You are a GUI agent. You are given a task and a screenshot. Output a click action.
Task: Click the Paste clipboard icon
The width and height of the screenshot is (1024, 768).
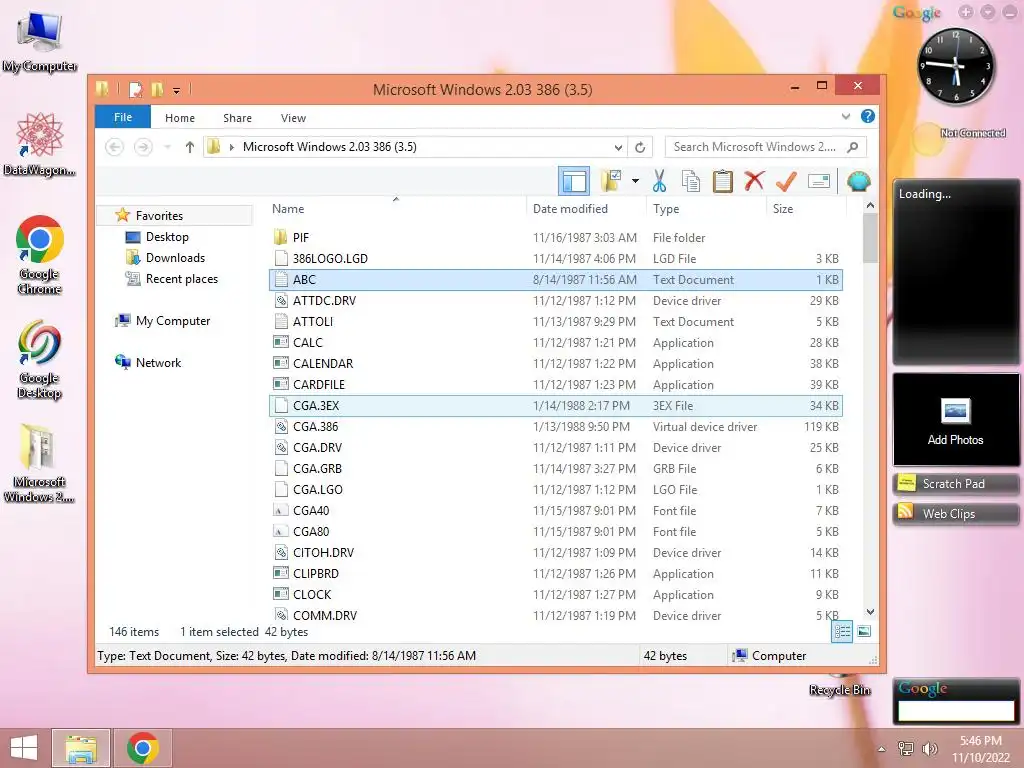722,181
